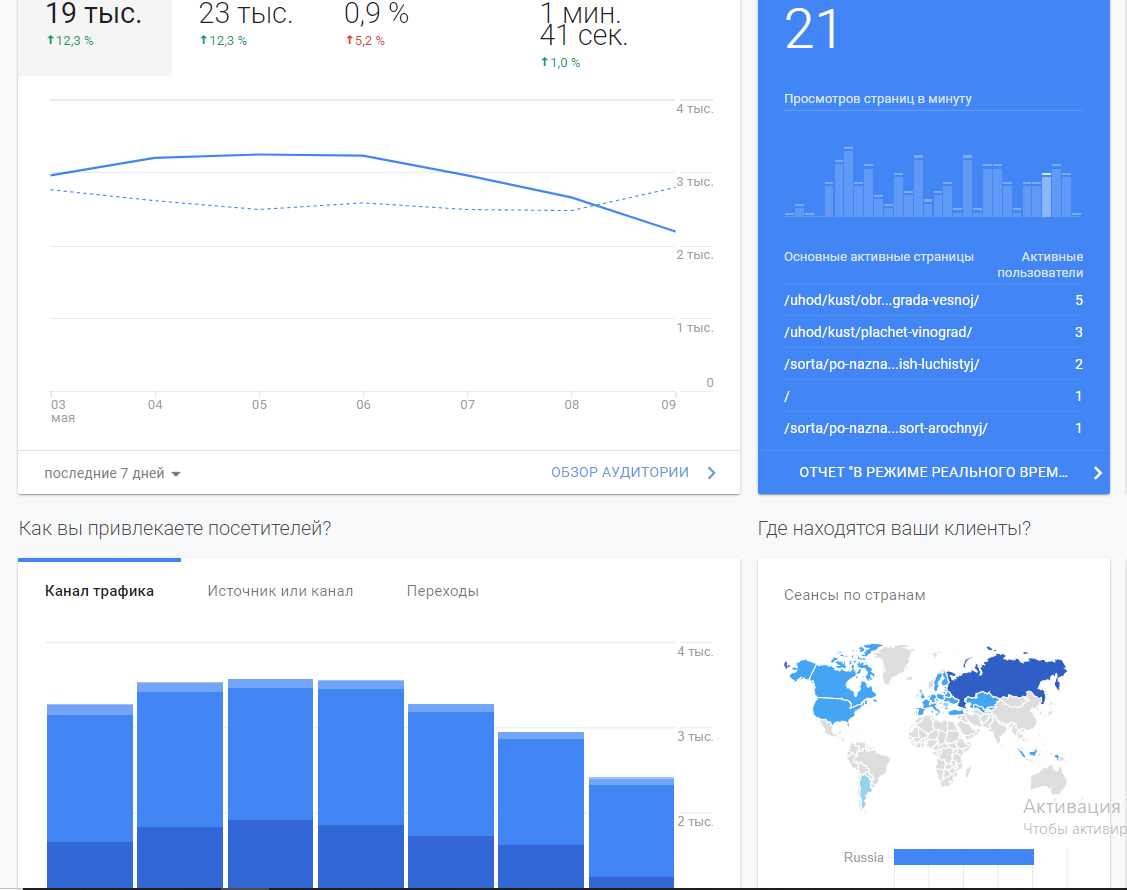Image resolution: width=1127 pixels, height=890 pixels.
Task: Click Russia on the sessions world map
Action: click(x=1006, y=676)
